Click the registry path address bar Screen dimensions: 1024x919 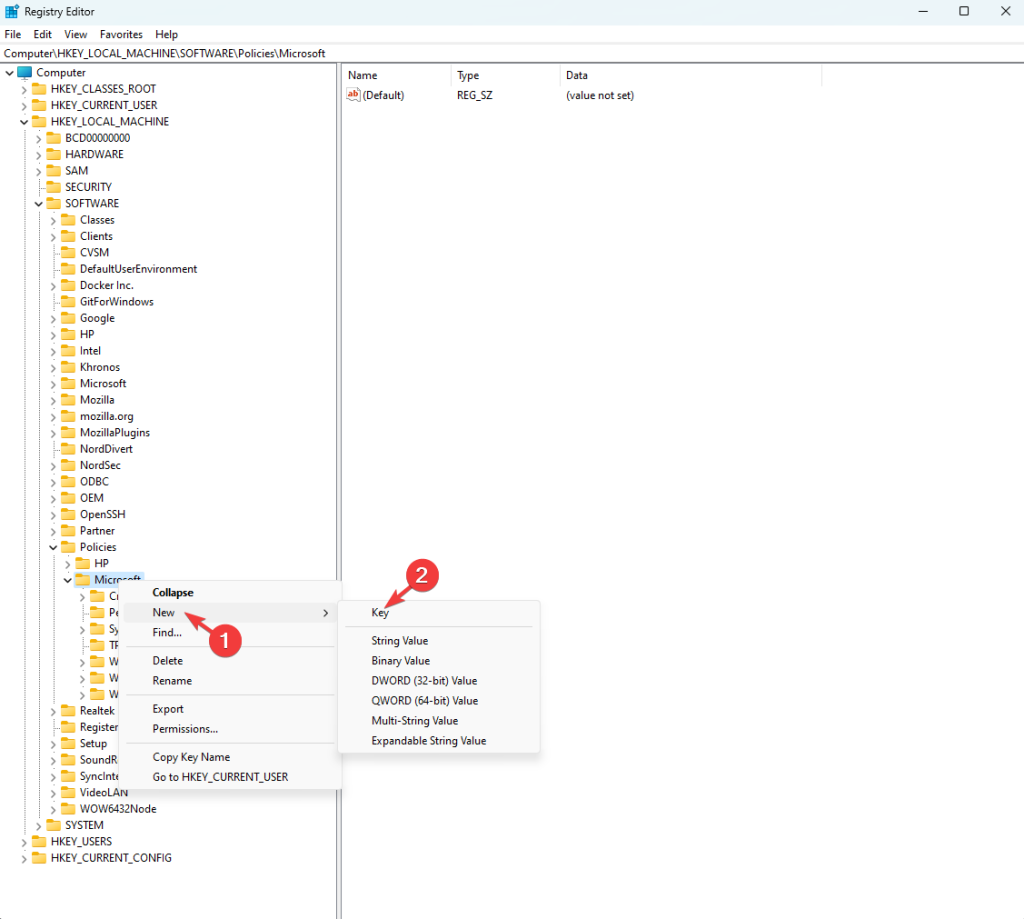point(512,54)
